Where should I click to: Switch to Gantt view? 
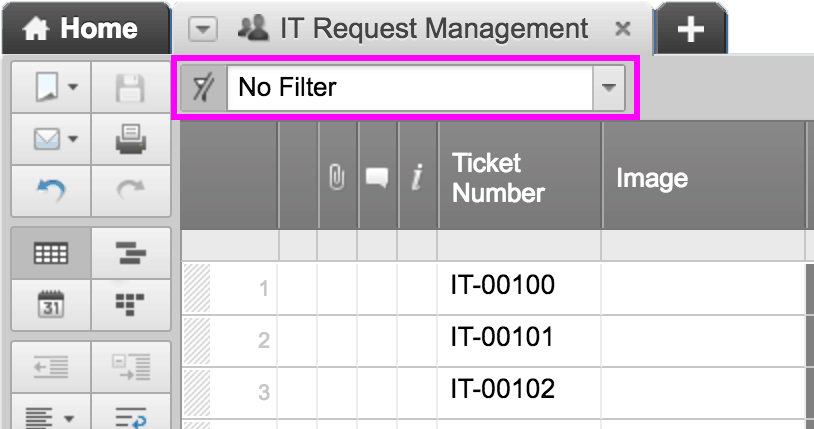click(131, 254)
